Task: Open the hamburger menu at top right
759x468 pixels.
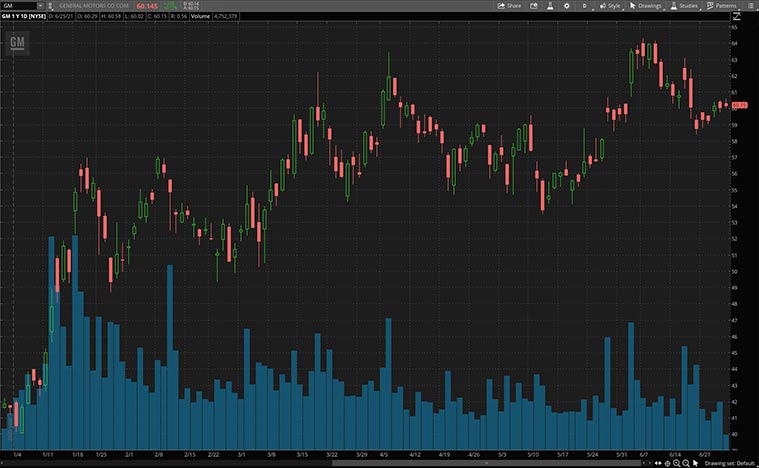Action: tap(750, 5)
